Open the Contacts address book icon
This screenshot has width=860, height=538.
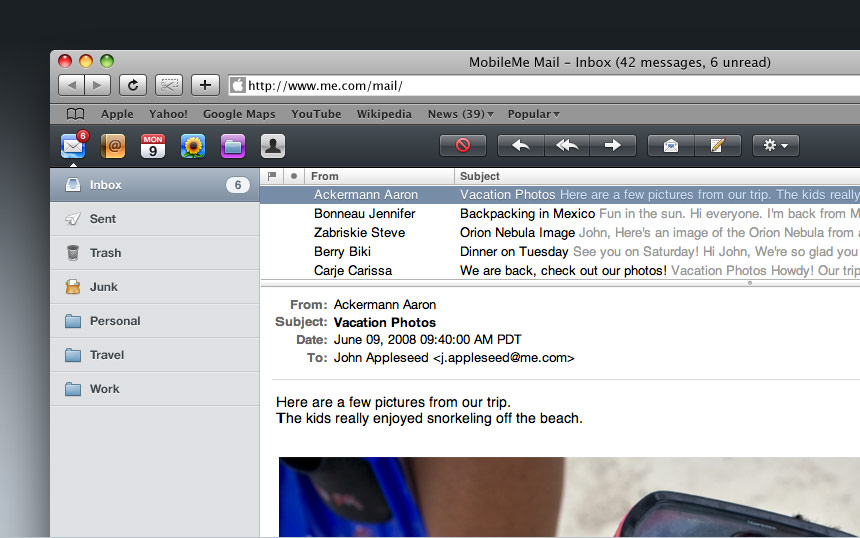[x=113, y=146]
